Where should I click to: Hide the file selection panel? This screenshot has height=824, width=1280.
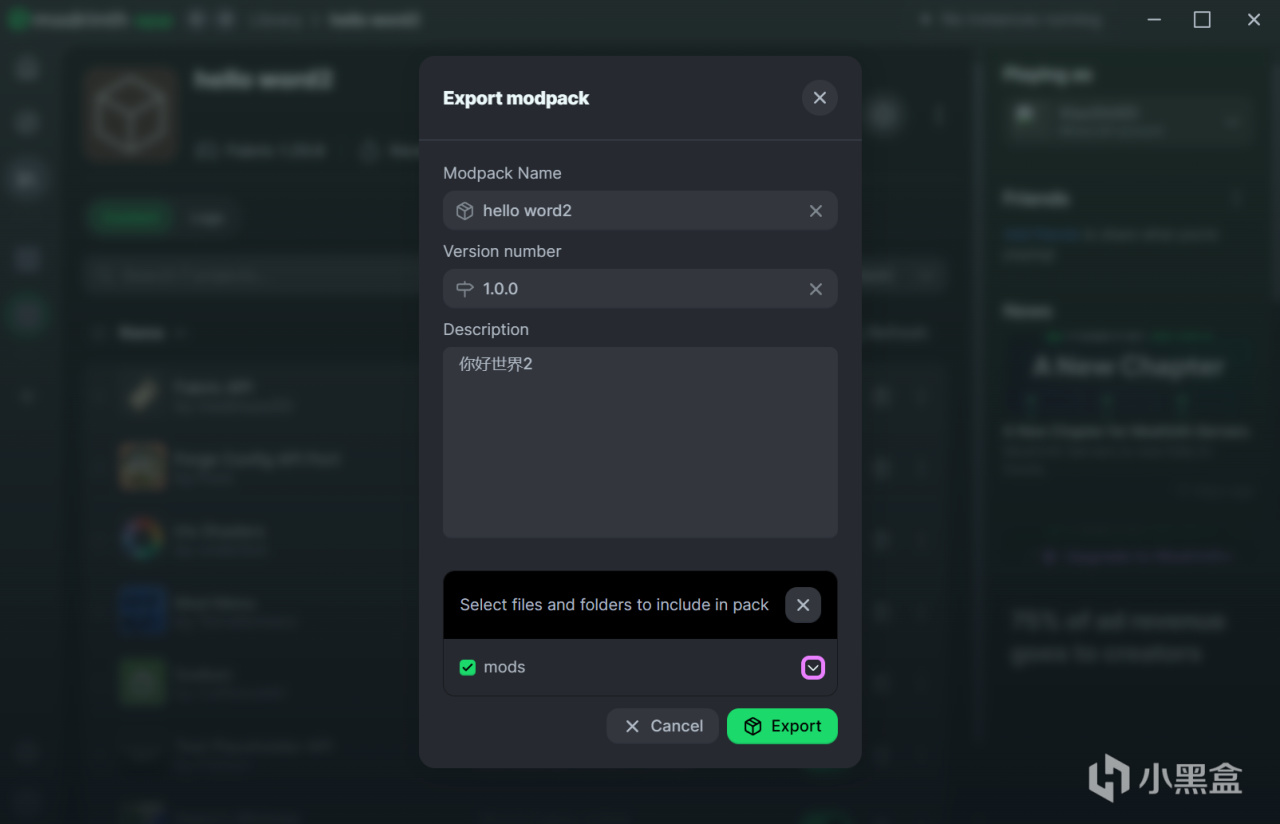click(x=802, y=605)
